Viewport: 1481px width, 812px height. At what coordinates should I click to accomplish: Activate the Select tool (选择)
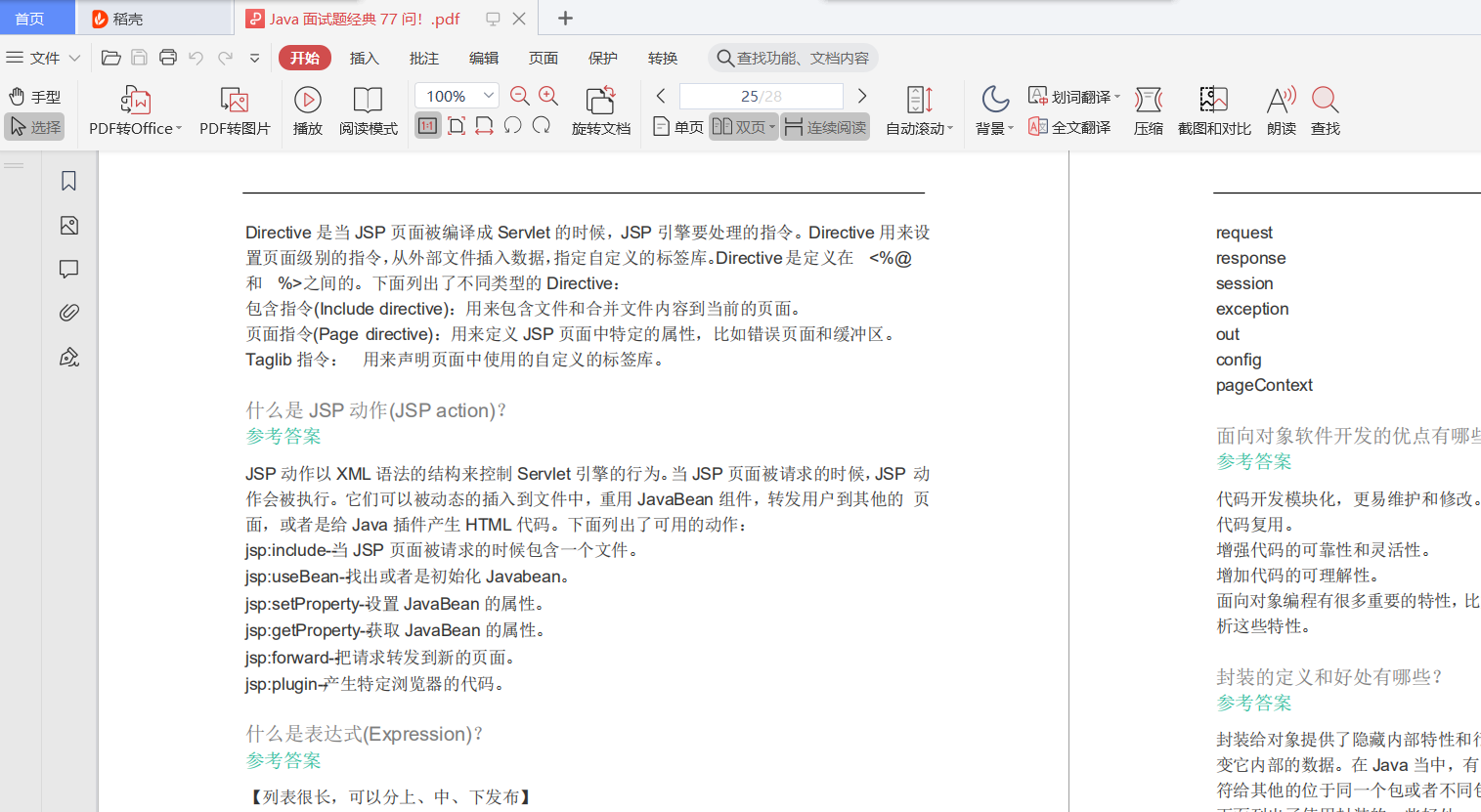coord(34,127)
